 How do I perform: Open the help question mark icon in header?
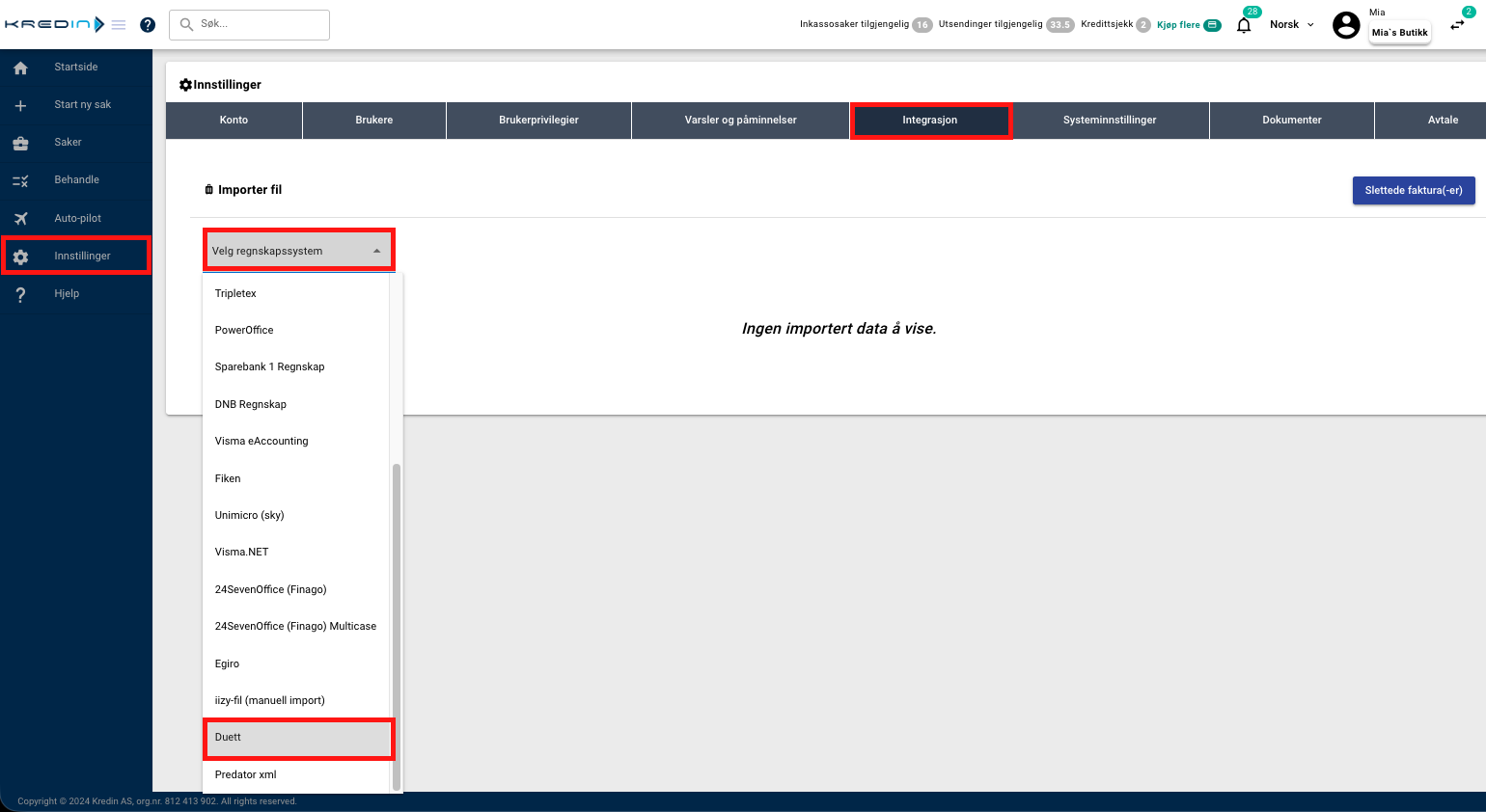pyautogui.click(x=148, y=25)
